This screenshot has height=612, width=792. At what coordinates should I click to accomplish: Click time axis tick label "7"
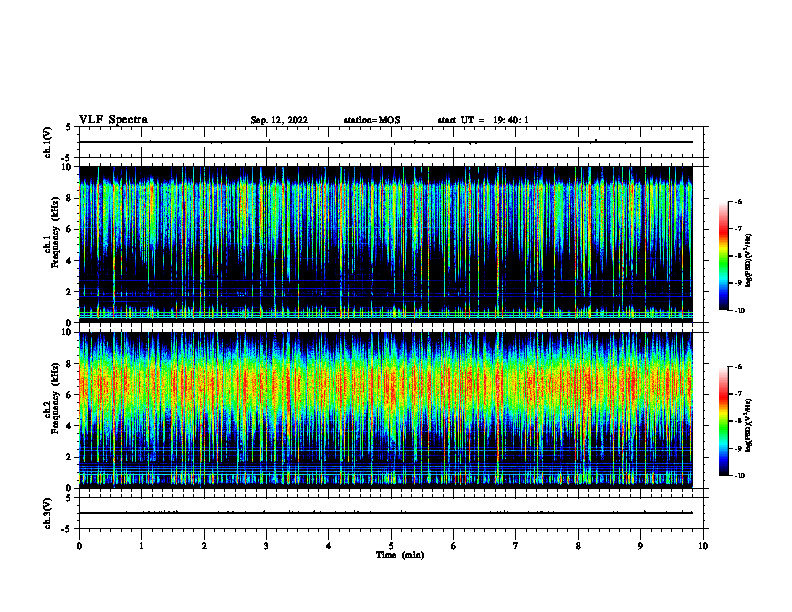[516, 546]
